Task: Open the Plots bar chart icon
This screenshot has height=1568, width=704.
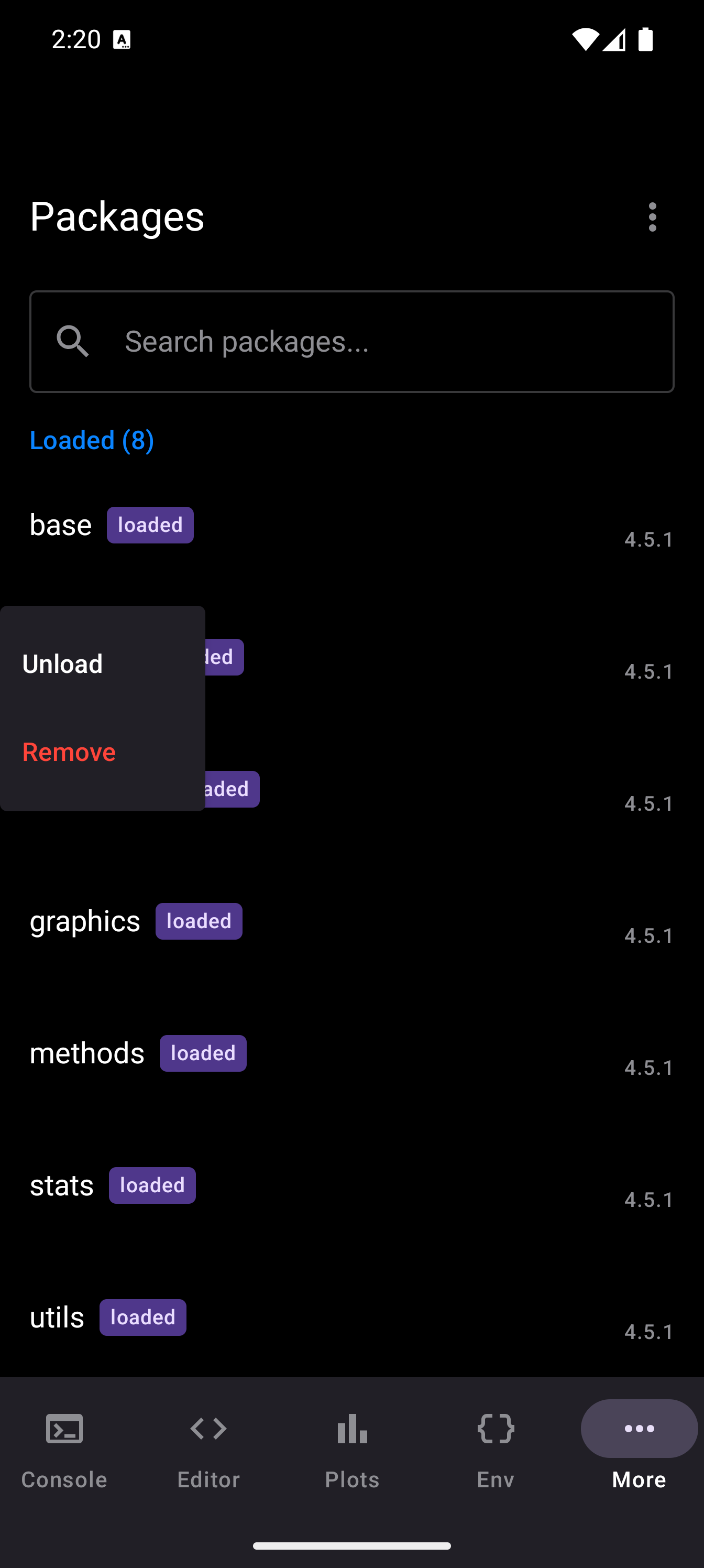Action: [351, 1428]
